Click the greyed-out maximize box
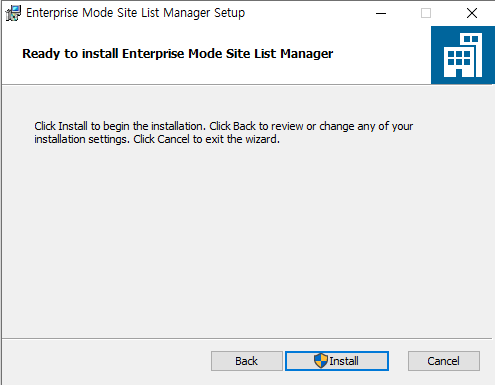The height and width of the screenshot is (385, 495). tap(426, 13)
